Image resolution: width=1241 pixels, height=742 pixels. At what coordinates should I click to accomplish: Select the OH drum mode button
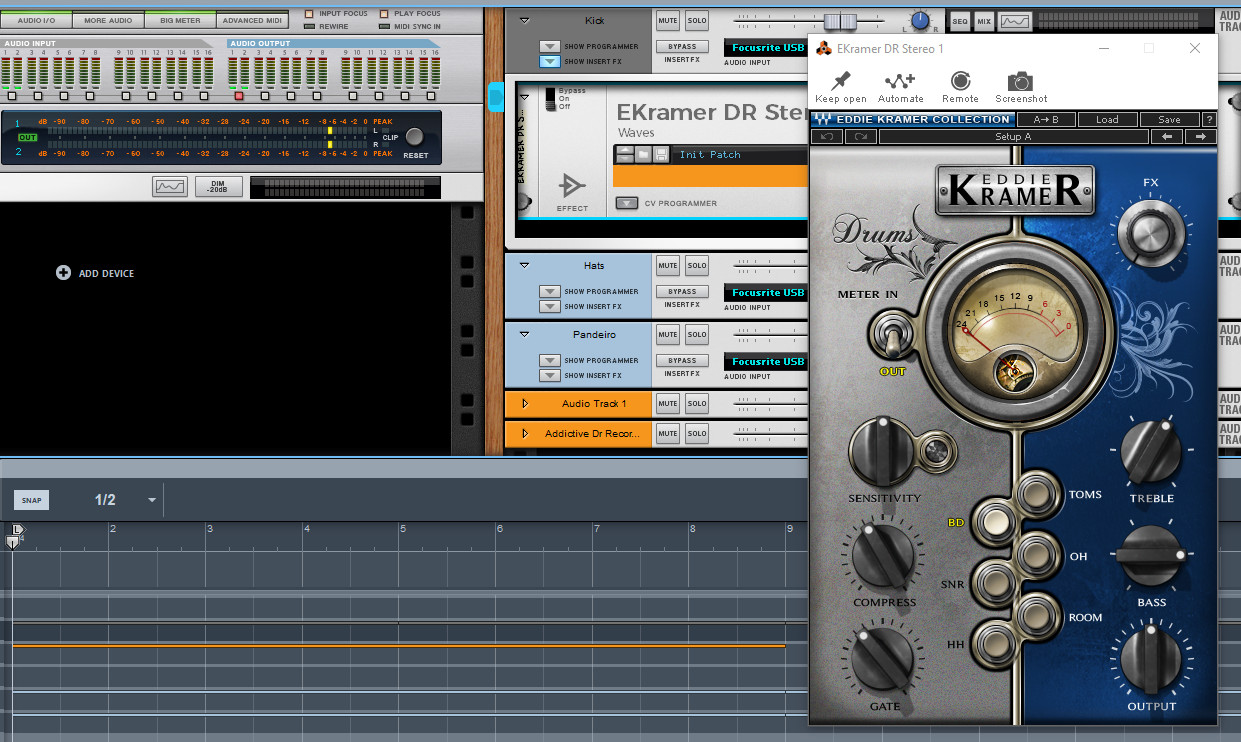(x=1036, y=553)
